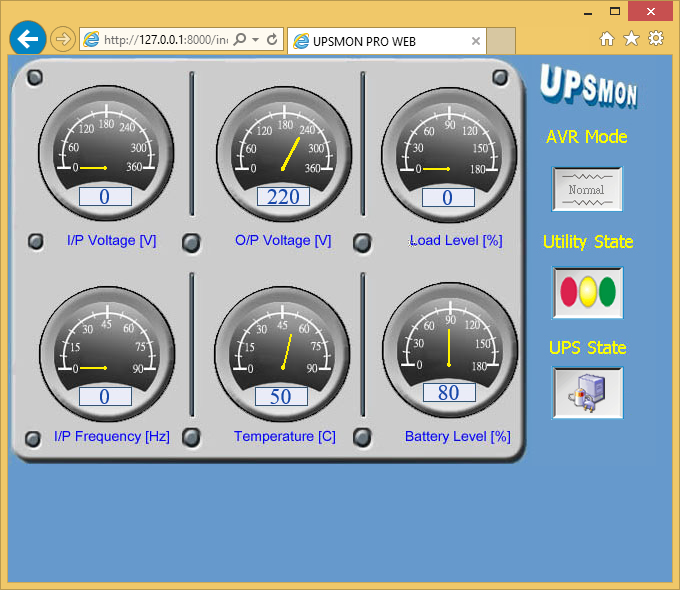Image resolution: width=680 pixels, height=590 pixels.
Task: Click the browser Forward arrow button
Action: tap(63, 39)
